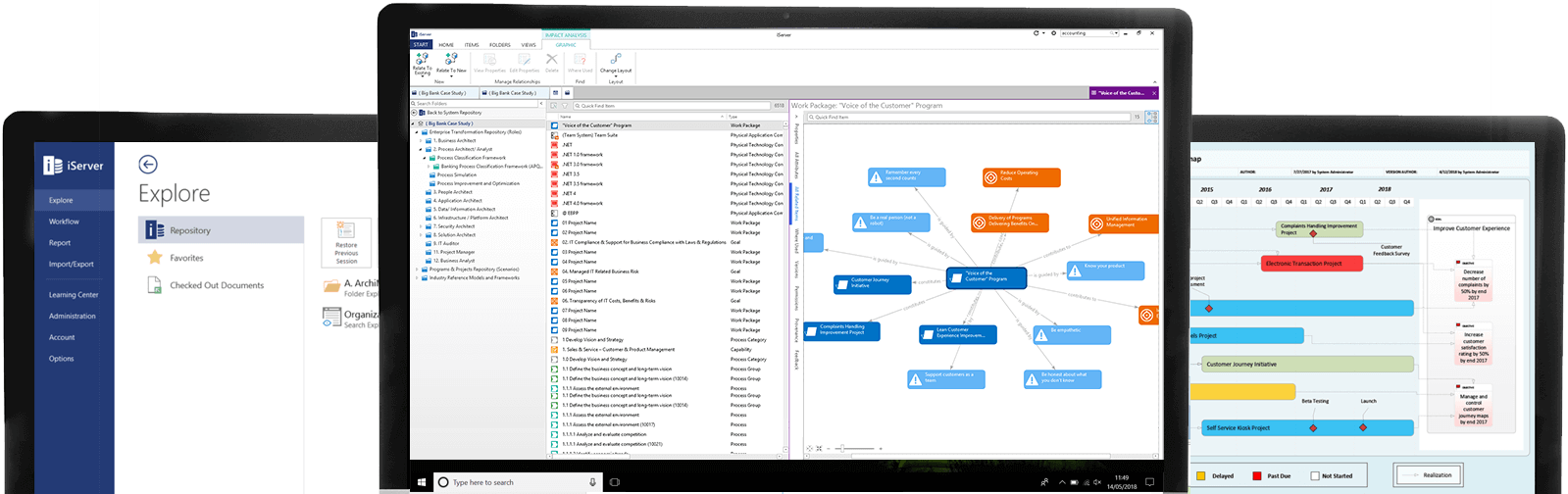The image size is (1568, 494).
Task: Open the ITEMS ribbon tab
Action: (472, 44)
